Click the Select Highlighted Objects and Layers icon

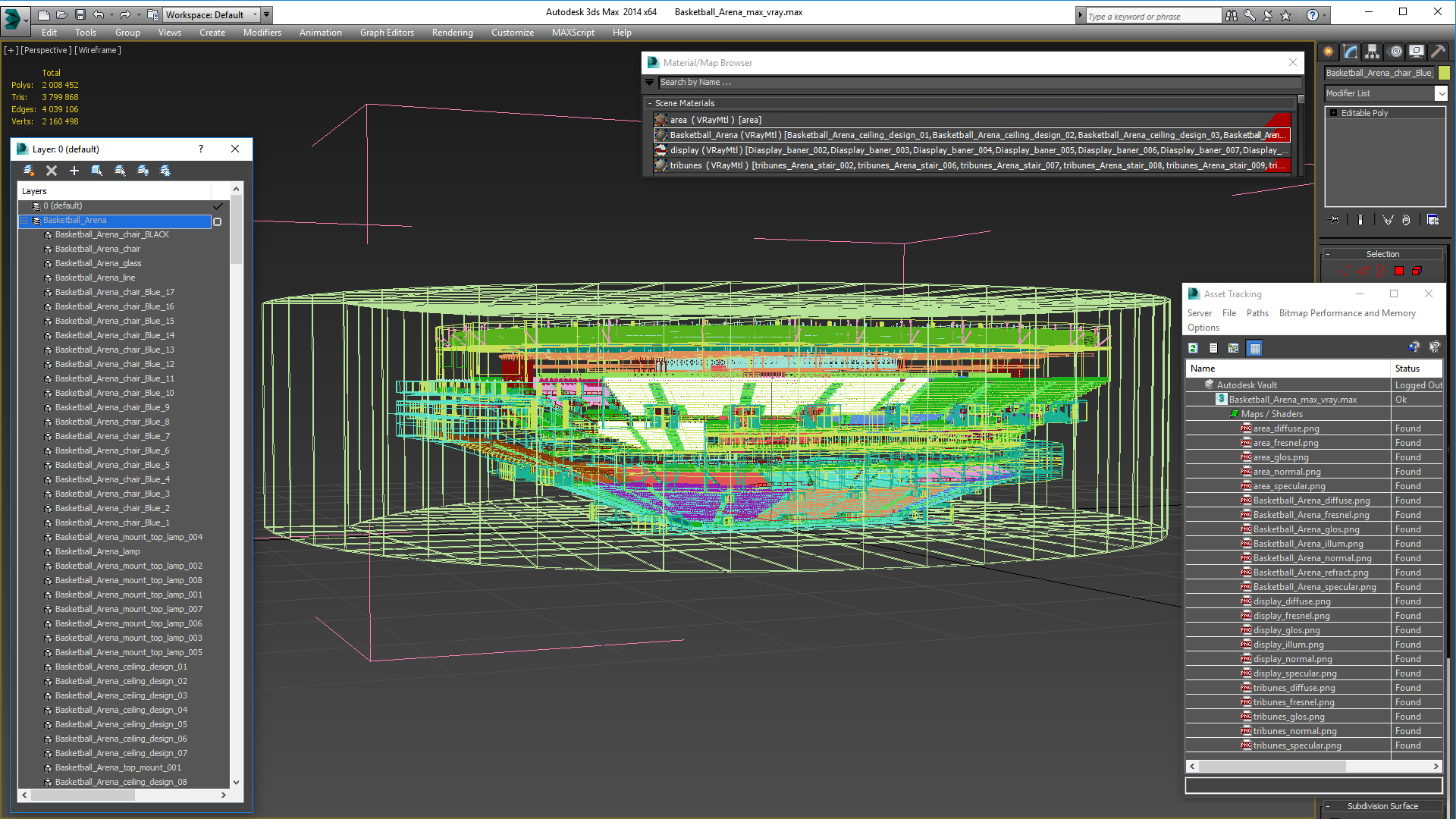point(97,171)
